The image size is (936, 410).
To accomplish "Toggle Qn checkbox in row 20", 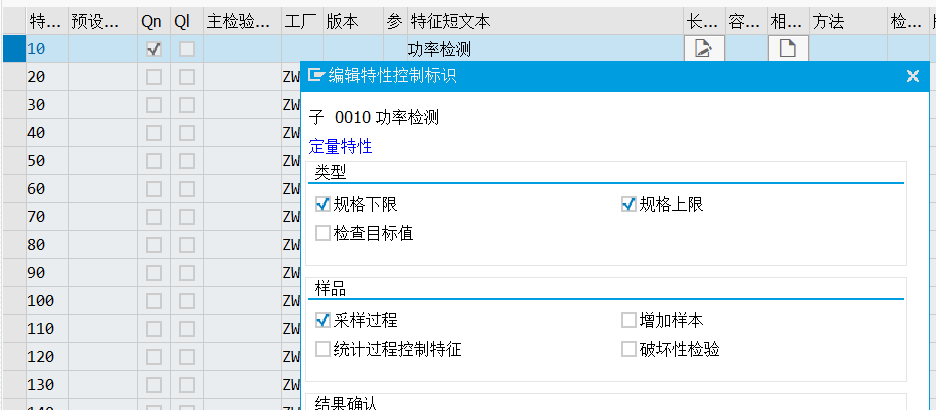I will [153, 77].
